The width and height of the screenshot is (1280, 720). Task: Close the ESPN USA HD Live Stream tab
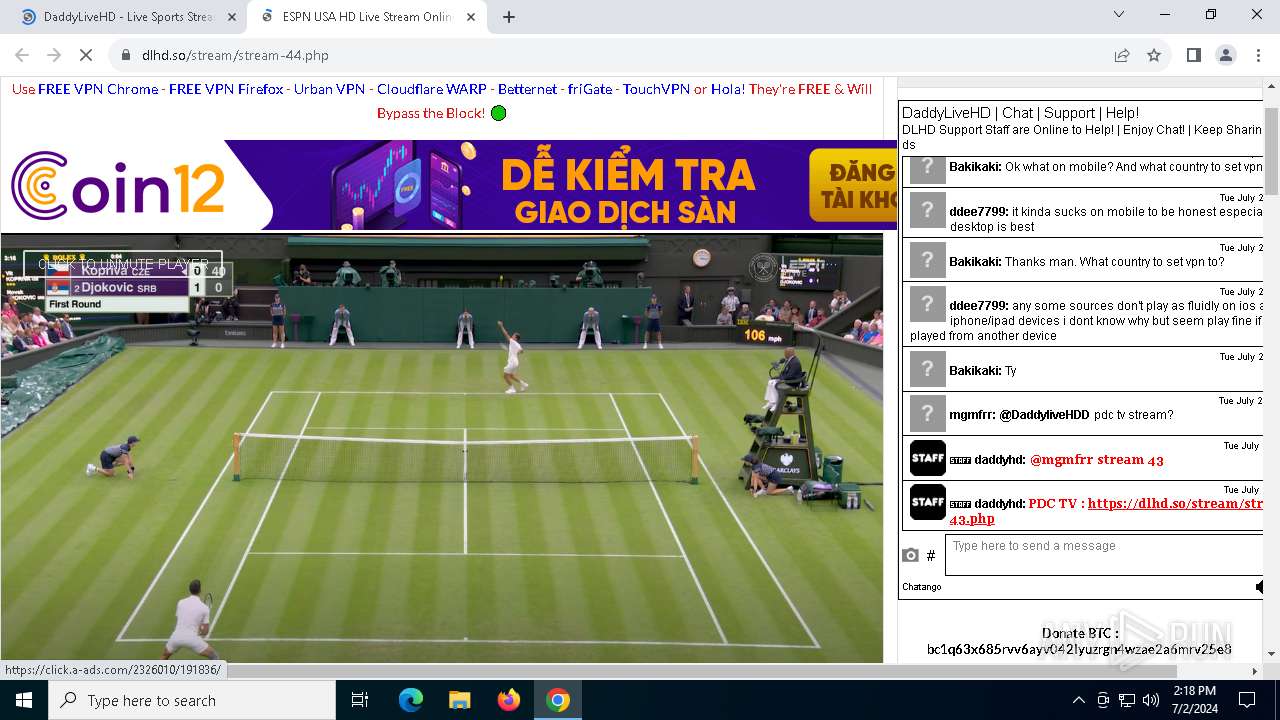tap(471, 17)
